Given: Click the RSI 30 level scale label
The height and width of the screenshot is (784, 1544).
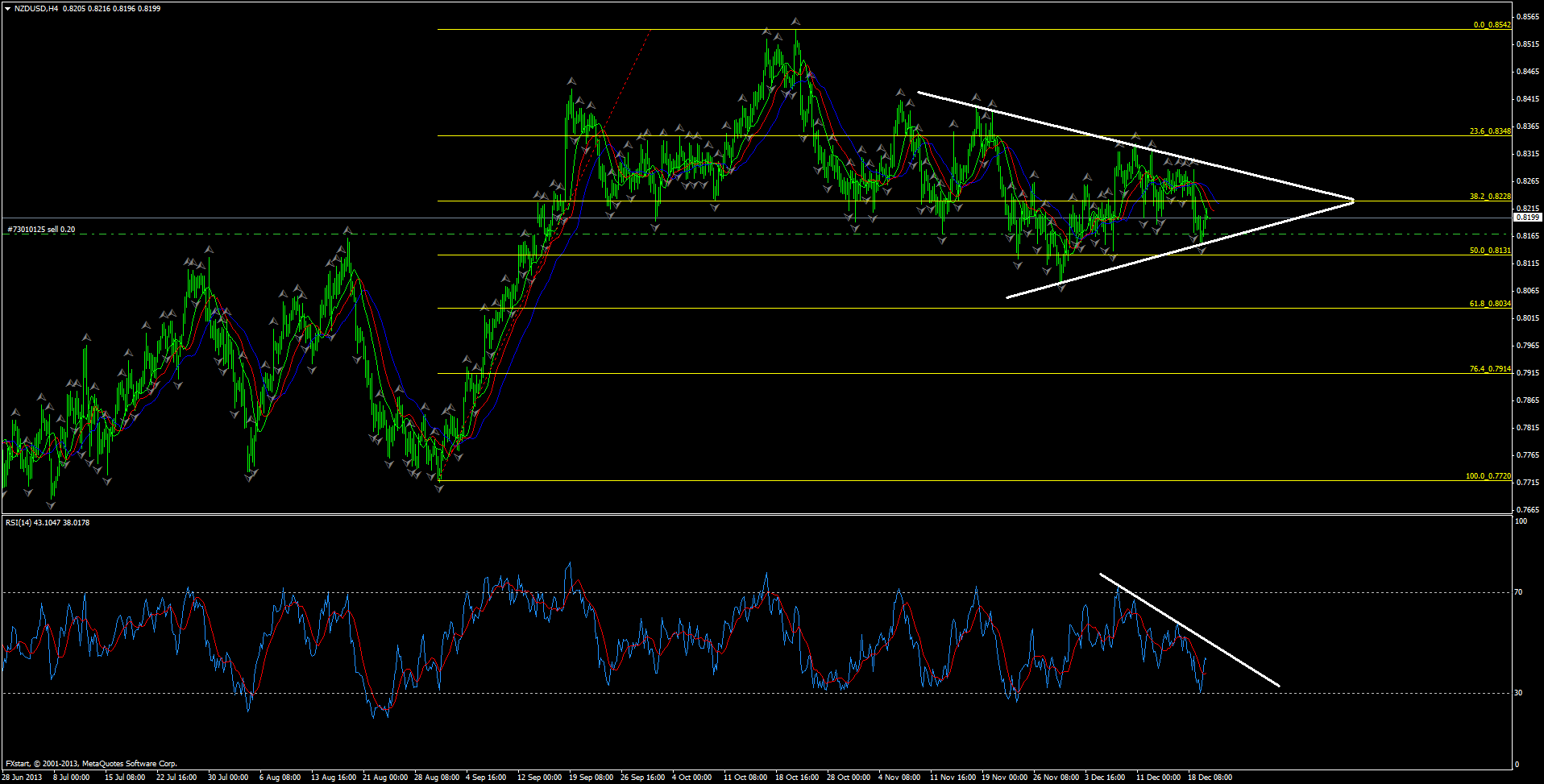Looking at the screenshot, I should 1518,693.
